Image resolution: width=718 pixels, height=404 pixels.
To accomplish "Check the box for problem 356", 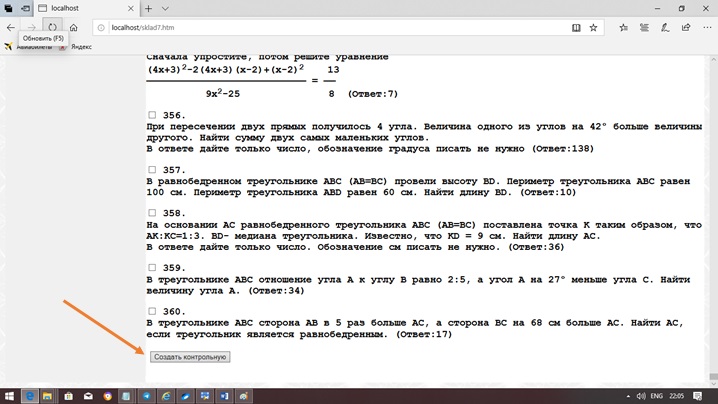I will 151,115.
